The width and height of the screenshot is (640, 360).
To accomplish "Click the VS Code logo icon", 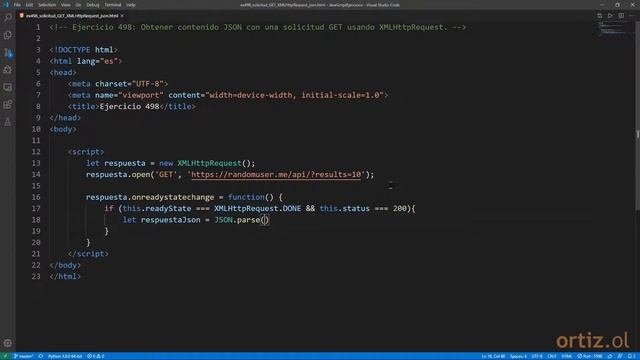I will 6,4.
